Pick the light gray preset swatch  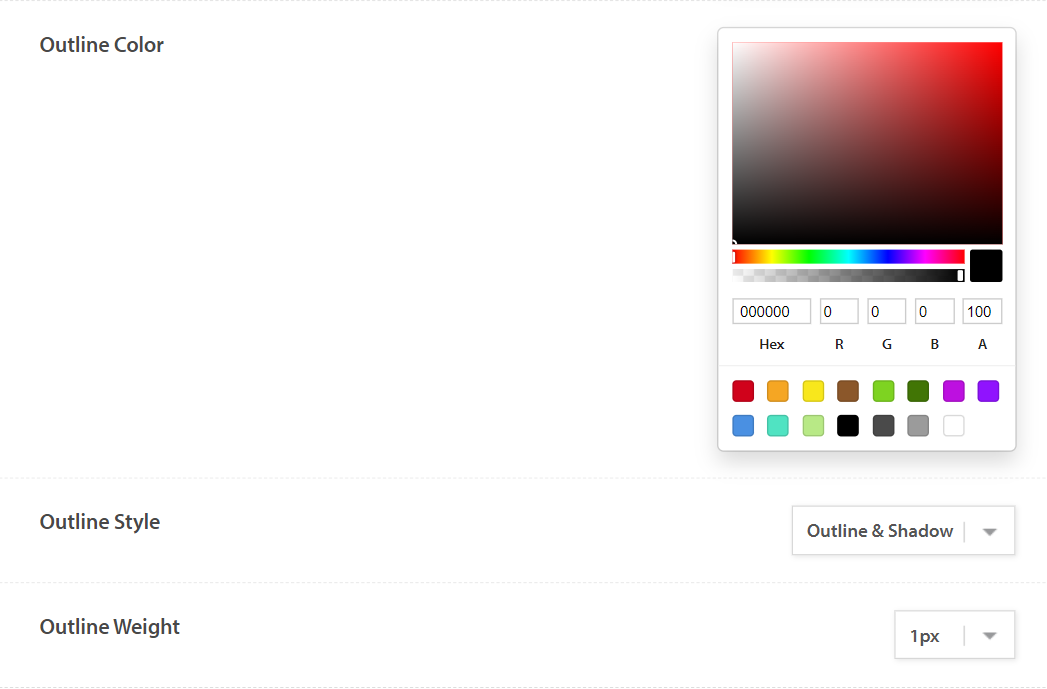point(917,425)
